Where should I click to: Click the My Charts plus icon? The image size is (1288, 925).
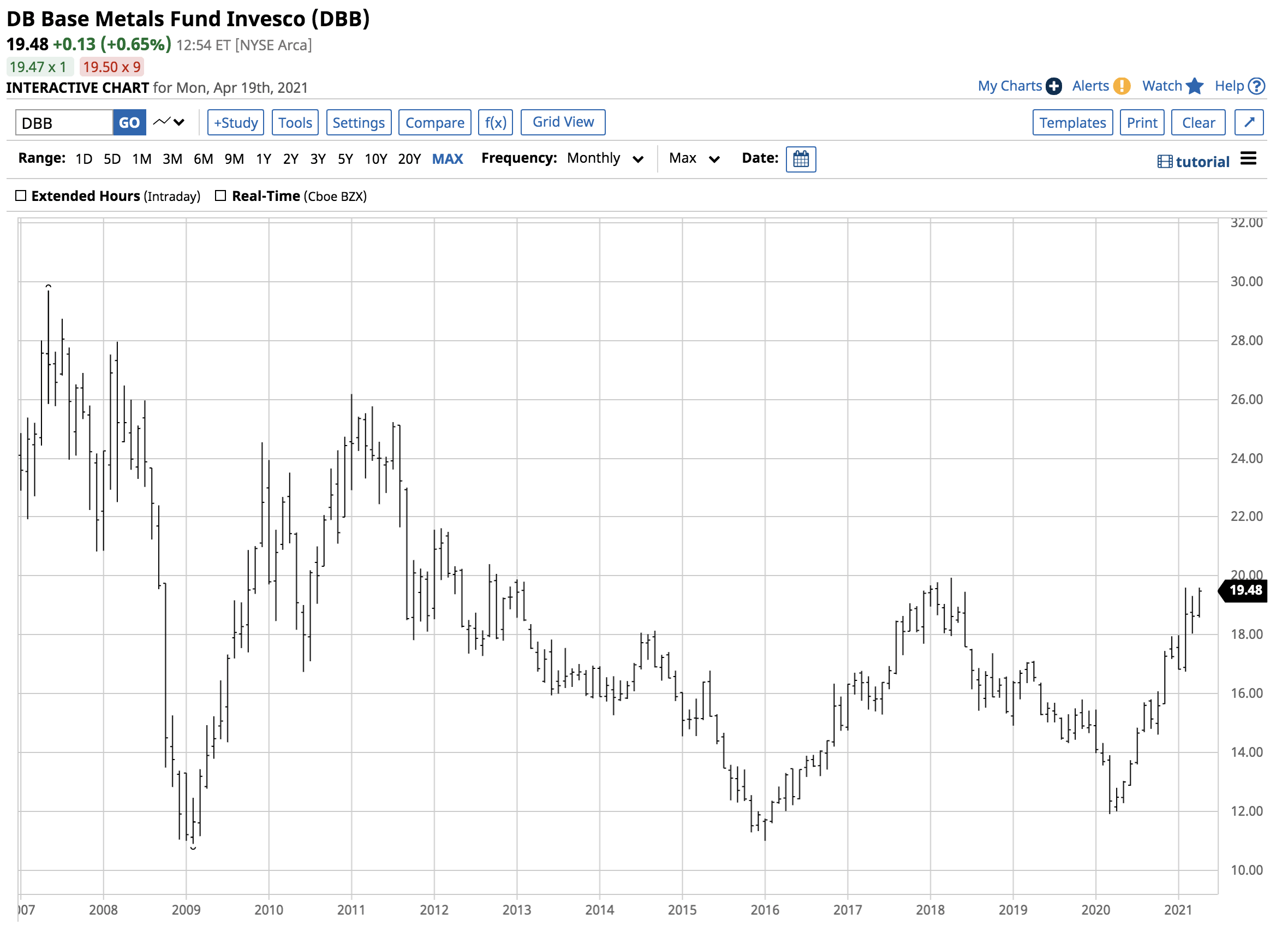pos(1054,86)
